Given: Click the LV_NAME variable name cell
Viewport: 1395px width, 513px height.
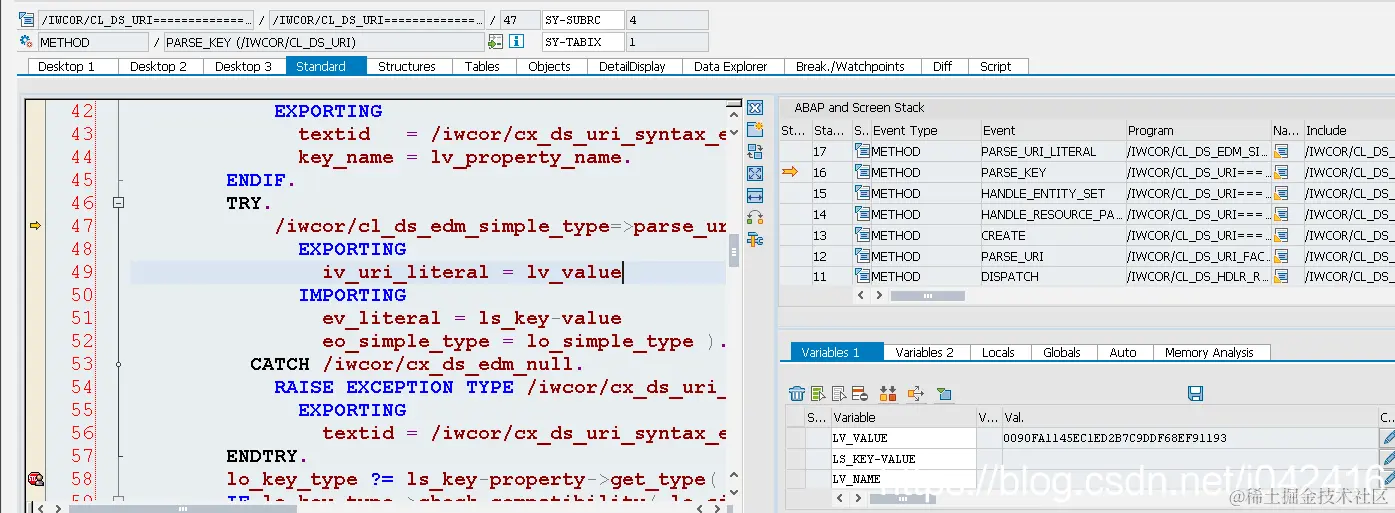Looking at the screenshot, I should point(903,479).
